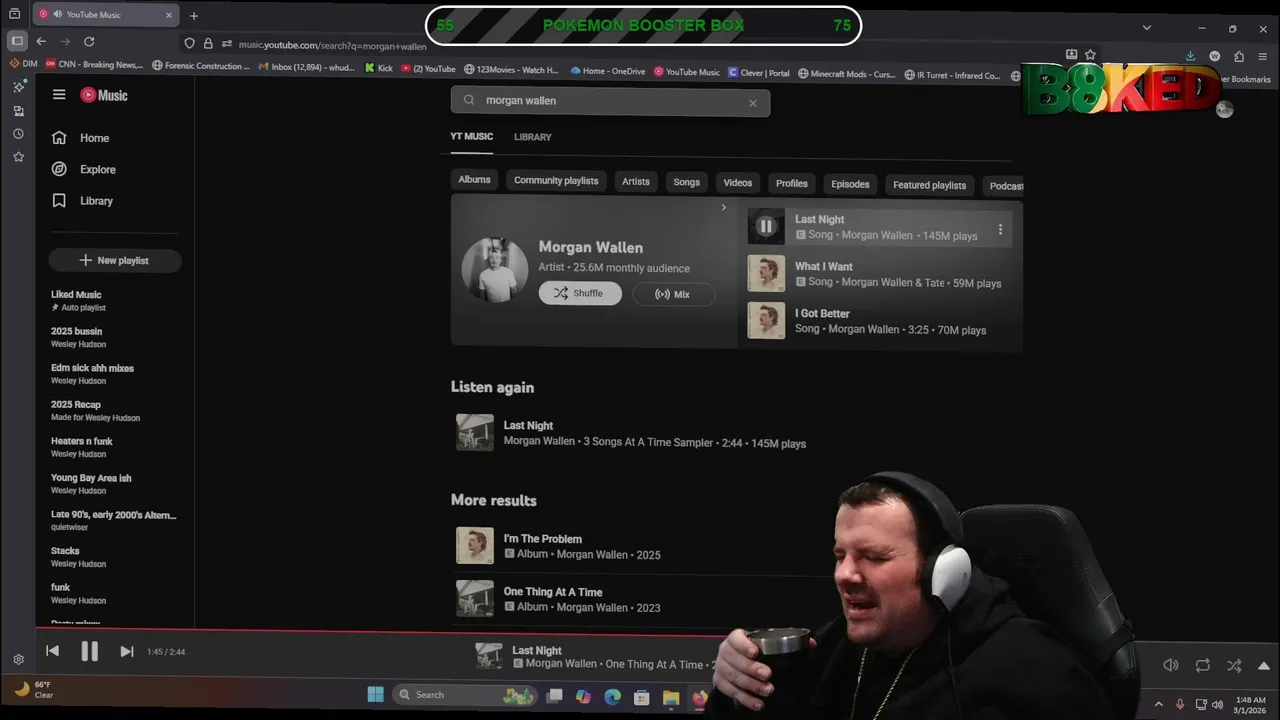
Task: Skip to the next track
Action: pos(127,651)
